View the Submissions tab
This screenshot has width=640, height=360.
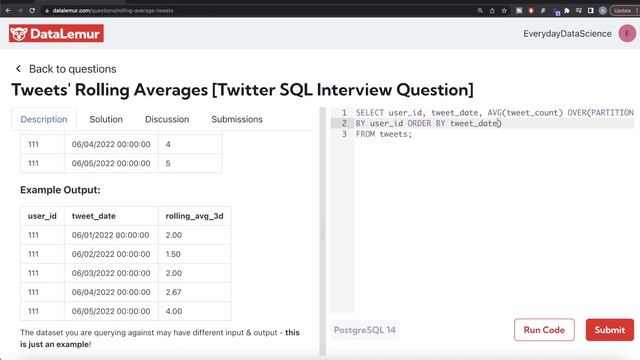click(237, 119)
